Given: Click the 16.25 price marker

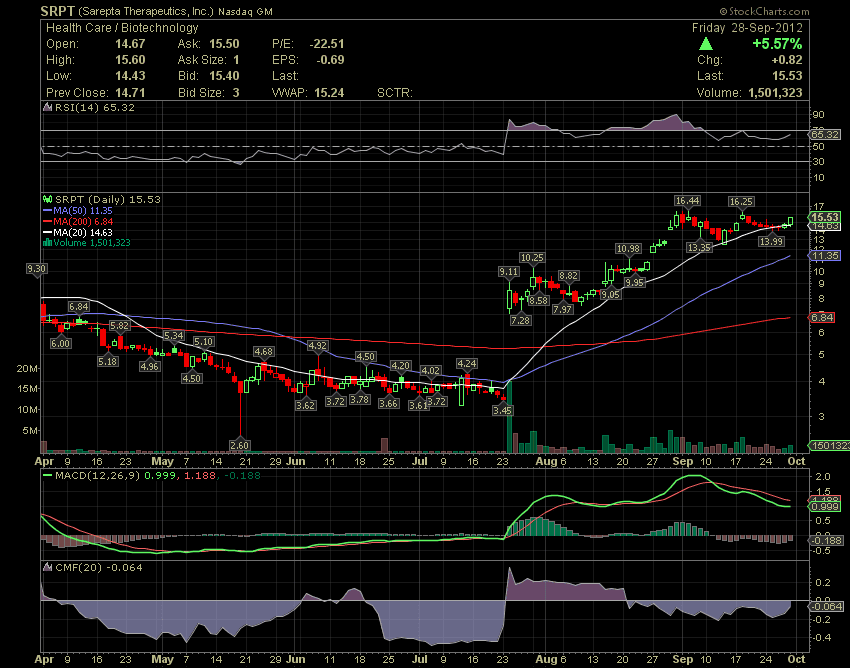Looking at the screenshot, I should [741, 202].
